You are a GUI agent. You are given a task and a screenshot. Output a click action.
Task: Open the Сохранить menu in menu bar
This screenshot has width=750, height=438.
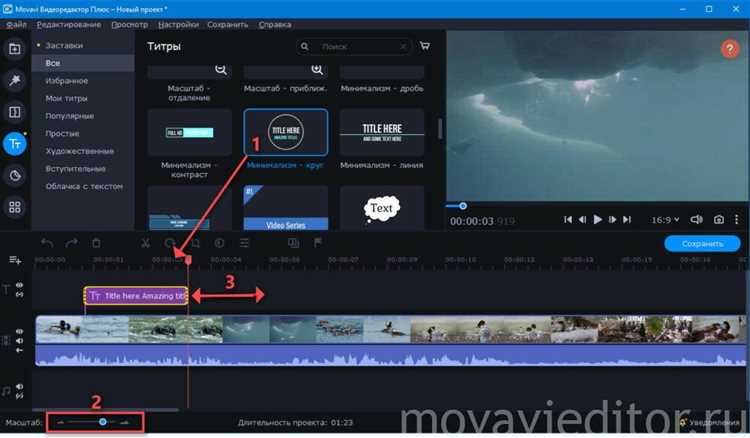point(228,24)
